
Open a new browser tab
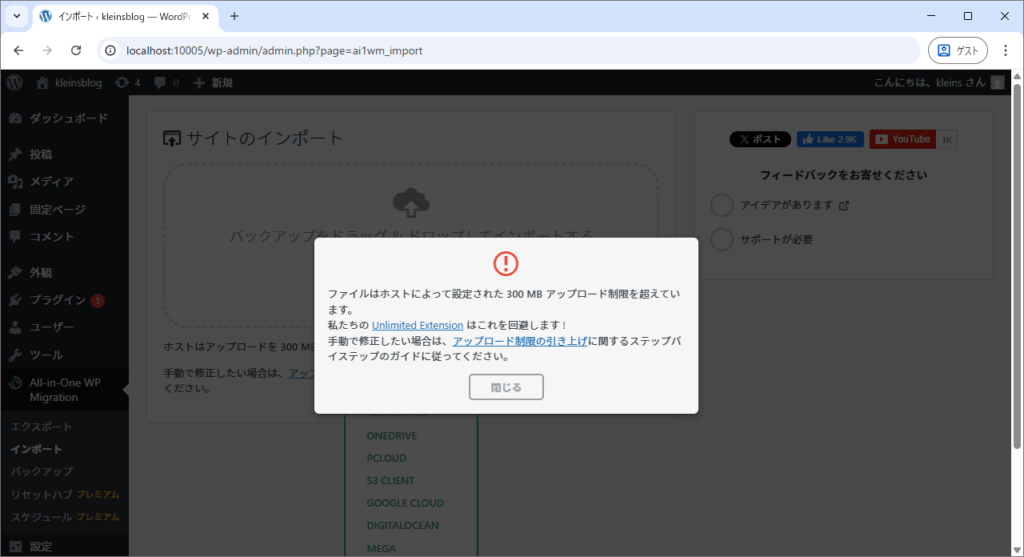click(x=234, y=16)
